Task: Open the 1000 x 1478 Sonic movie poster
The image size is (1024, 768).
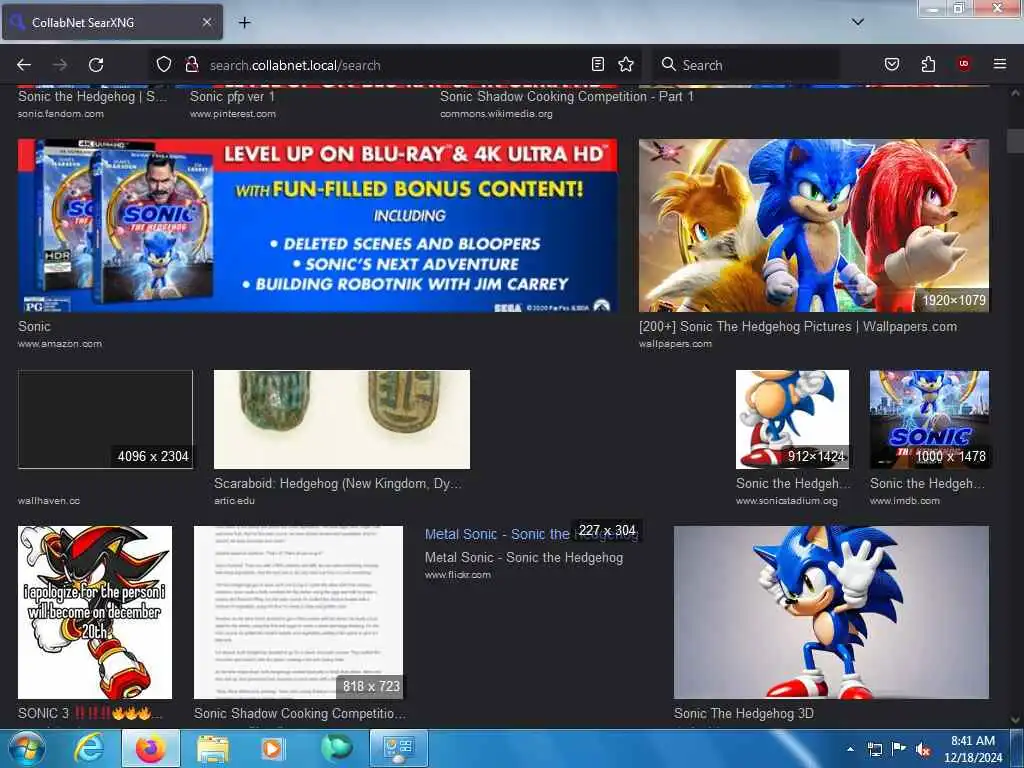Action: 929,419
